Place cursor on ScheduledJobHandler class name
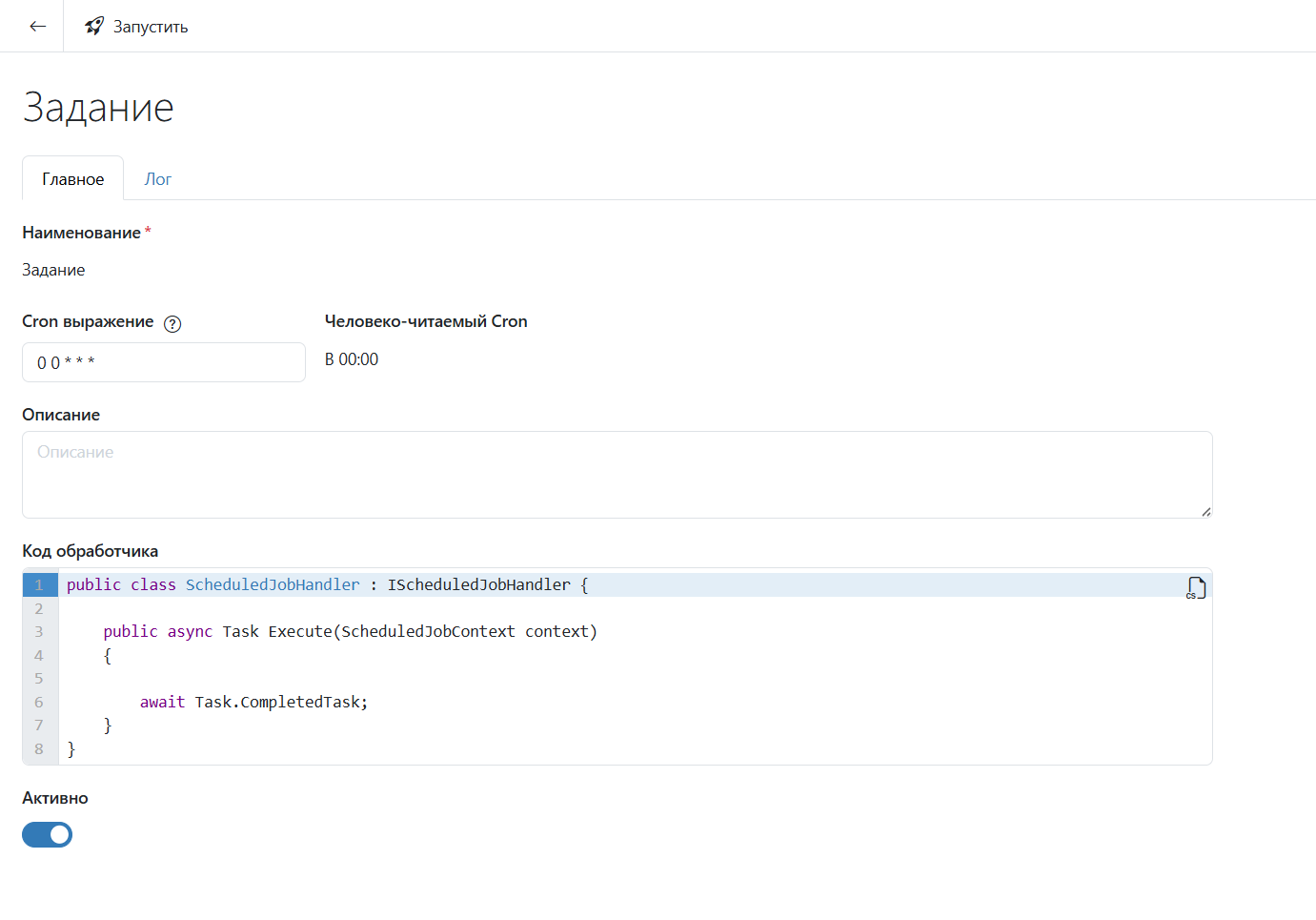The image size is (1316, 920). click(x=273, y=585)
